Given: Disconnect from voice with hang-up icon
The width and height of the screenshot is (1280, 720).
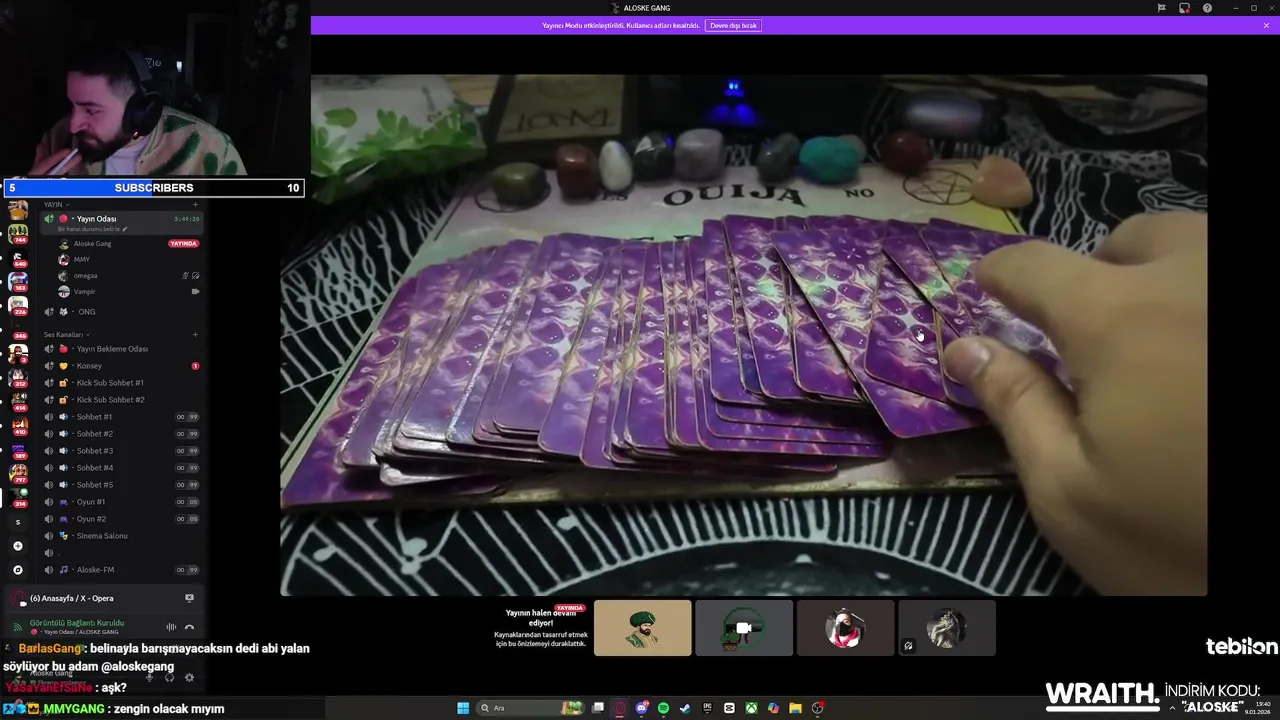Looking at the screenshot, I should click(x=189, y=627).
